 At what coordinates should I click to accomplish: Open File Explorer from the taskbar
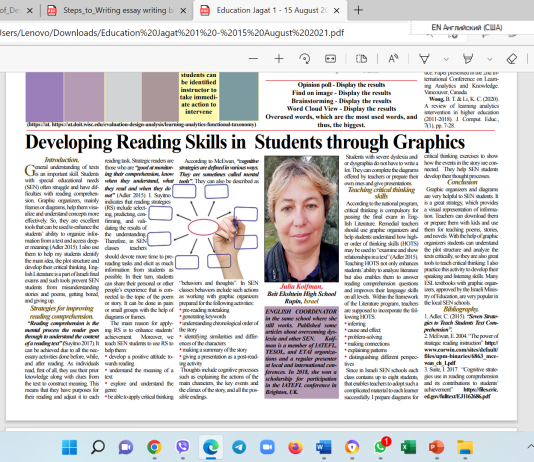coord(465,447)
